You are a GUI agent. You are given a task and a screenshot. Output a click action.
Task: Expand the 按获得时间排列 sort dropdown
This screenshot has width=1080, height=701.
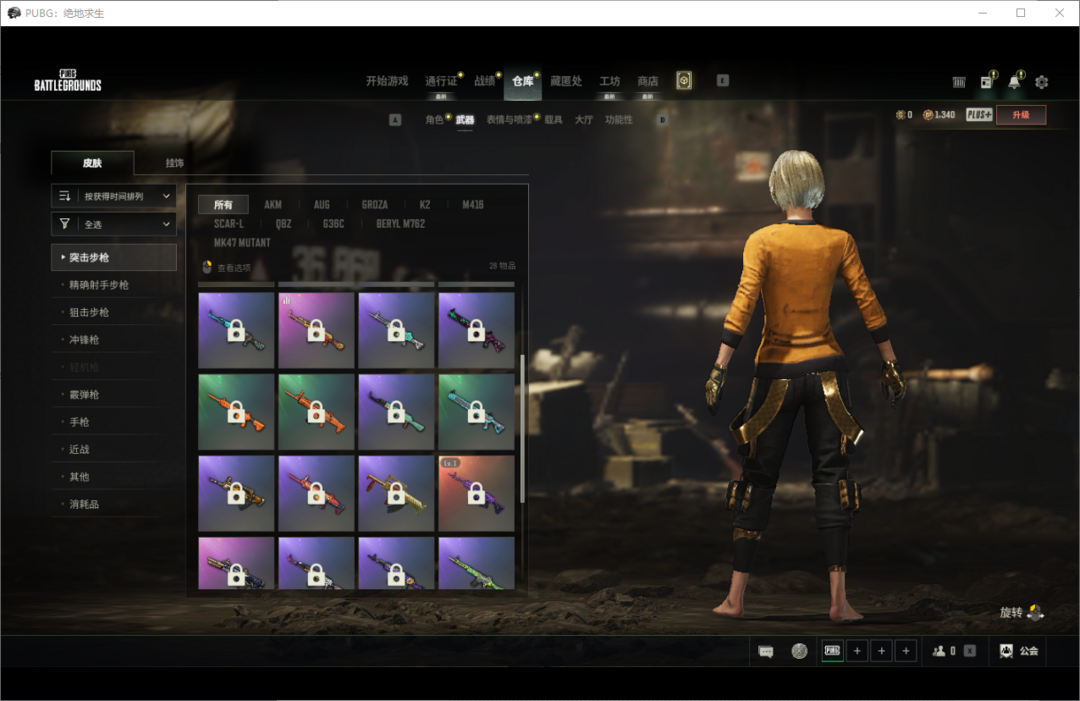[x=114, y=196]
